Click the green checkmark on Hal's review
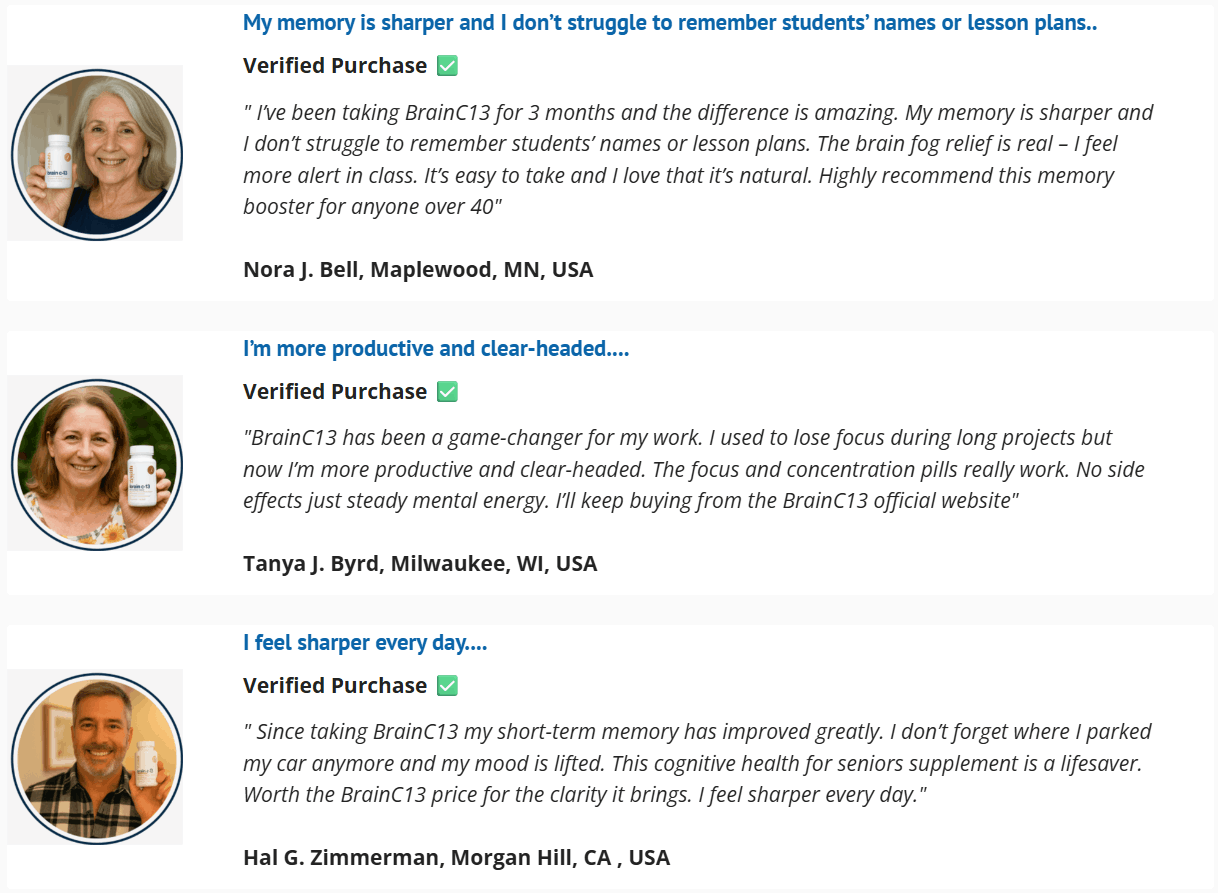 [448, 686]
